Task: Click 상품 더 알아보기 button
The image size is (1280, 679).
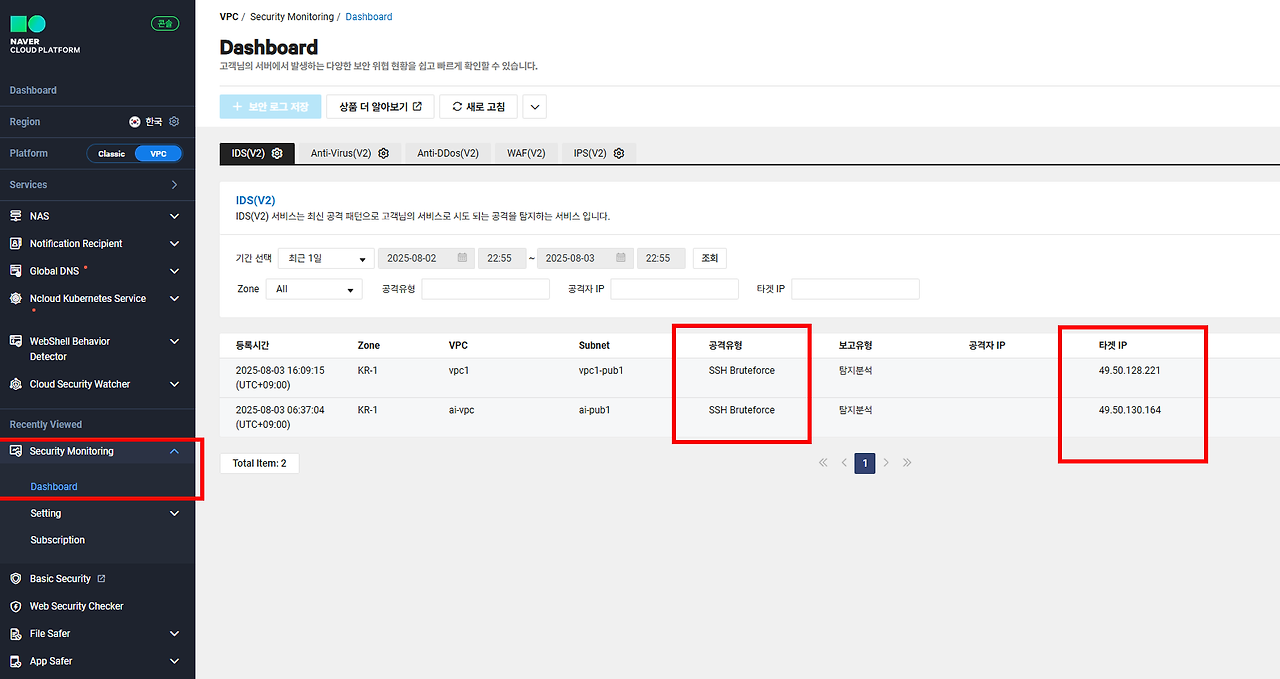Action: [380, 107]
